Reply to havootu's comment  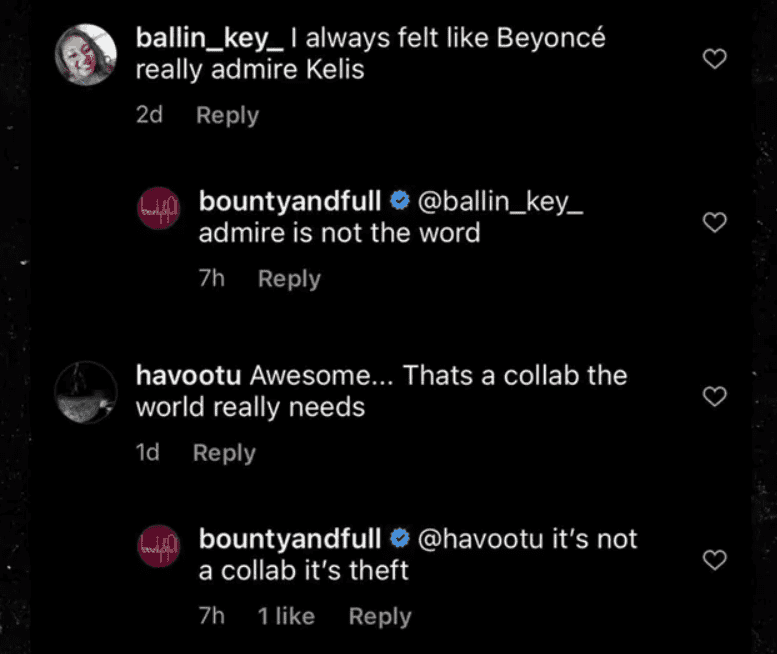coord(224,453)
